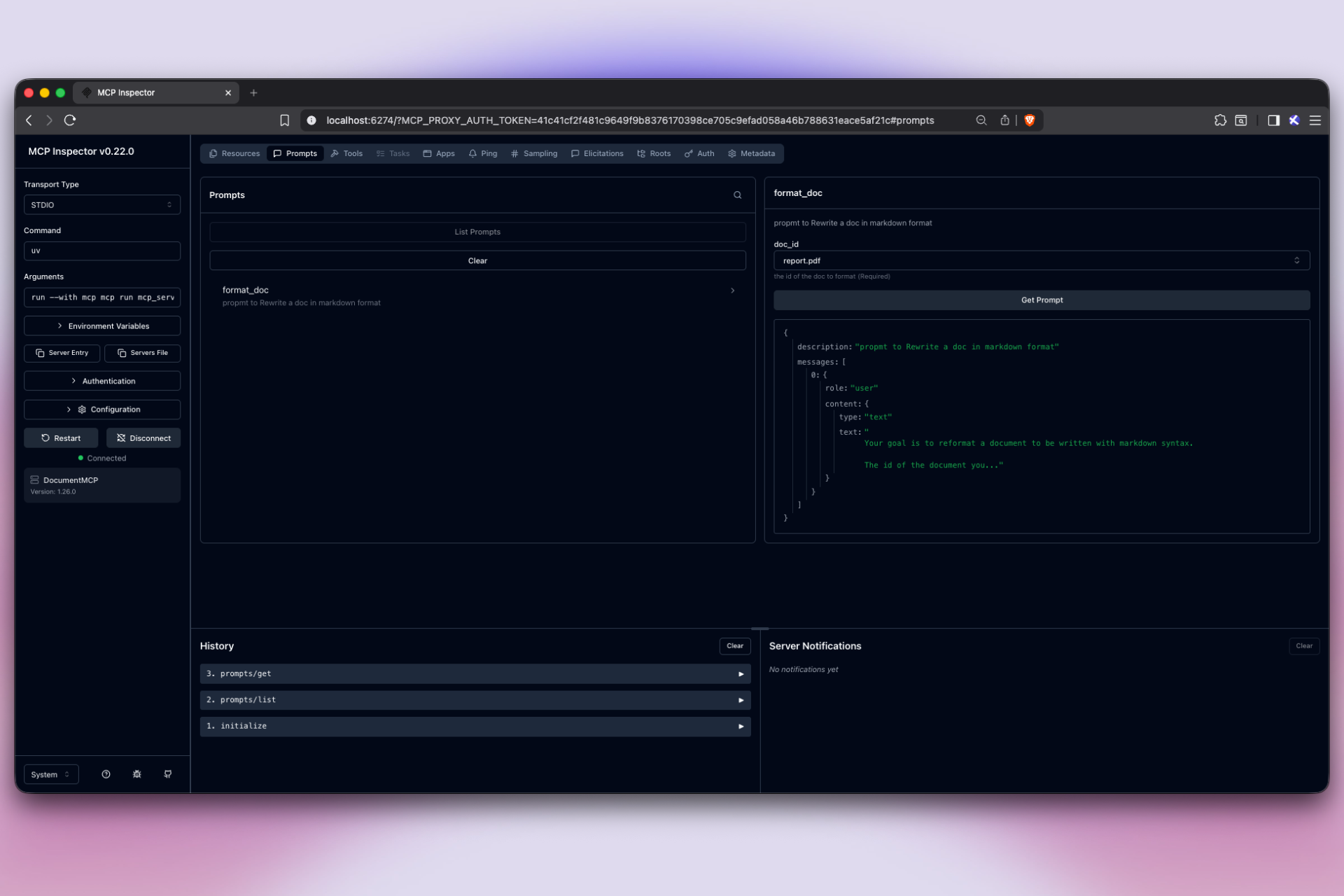Open a new browser tab with plus icon

(253, 92)
